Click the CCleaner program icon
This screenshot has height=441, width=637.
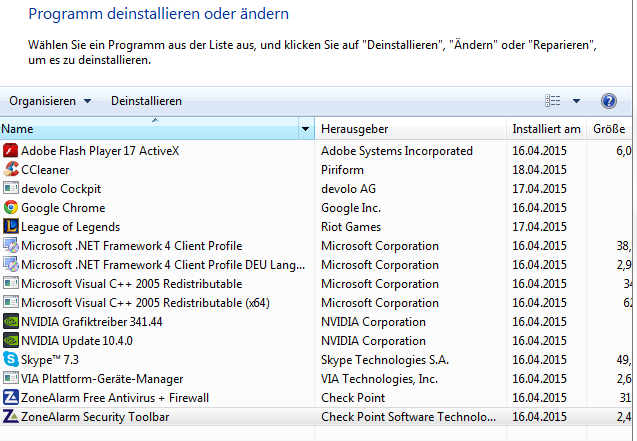(x=11, y=170)
